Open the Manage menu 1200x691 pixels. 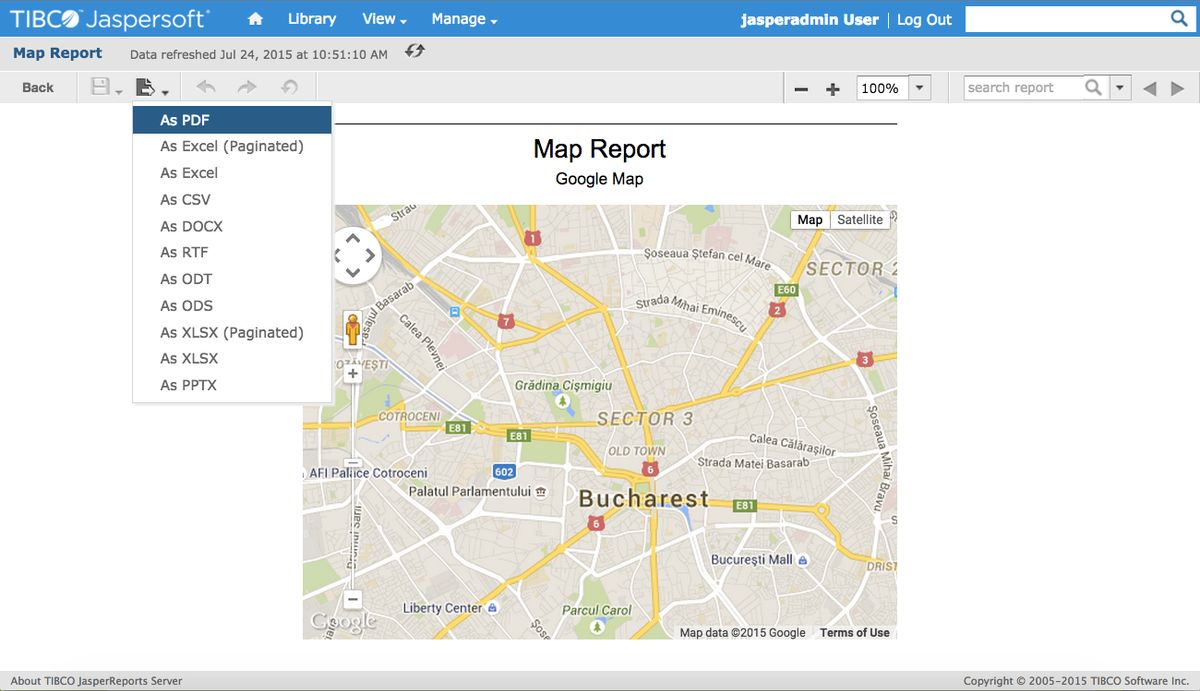click(458, 18)
